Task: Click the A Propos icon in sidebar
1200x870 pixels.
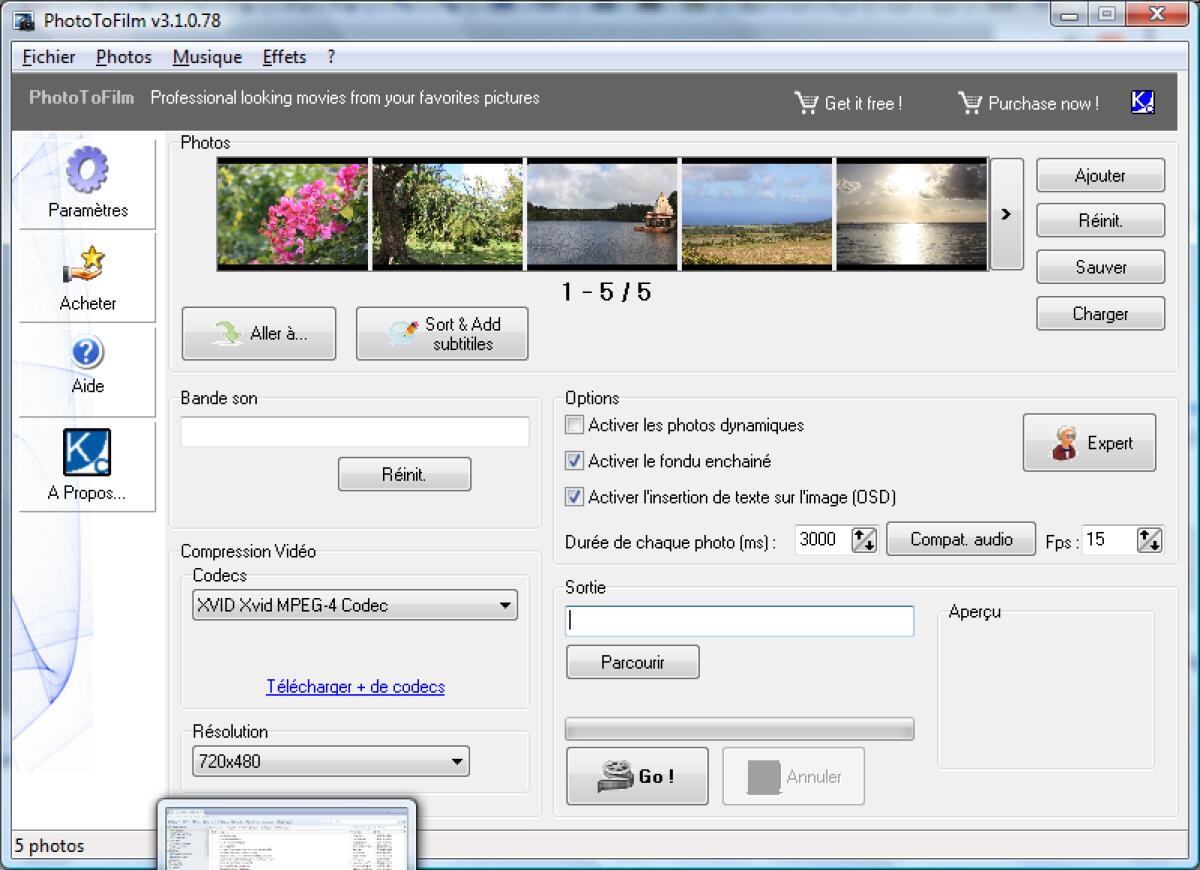Action: (x=87, y=460)
